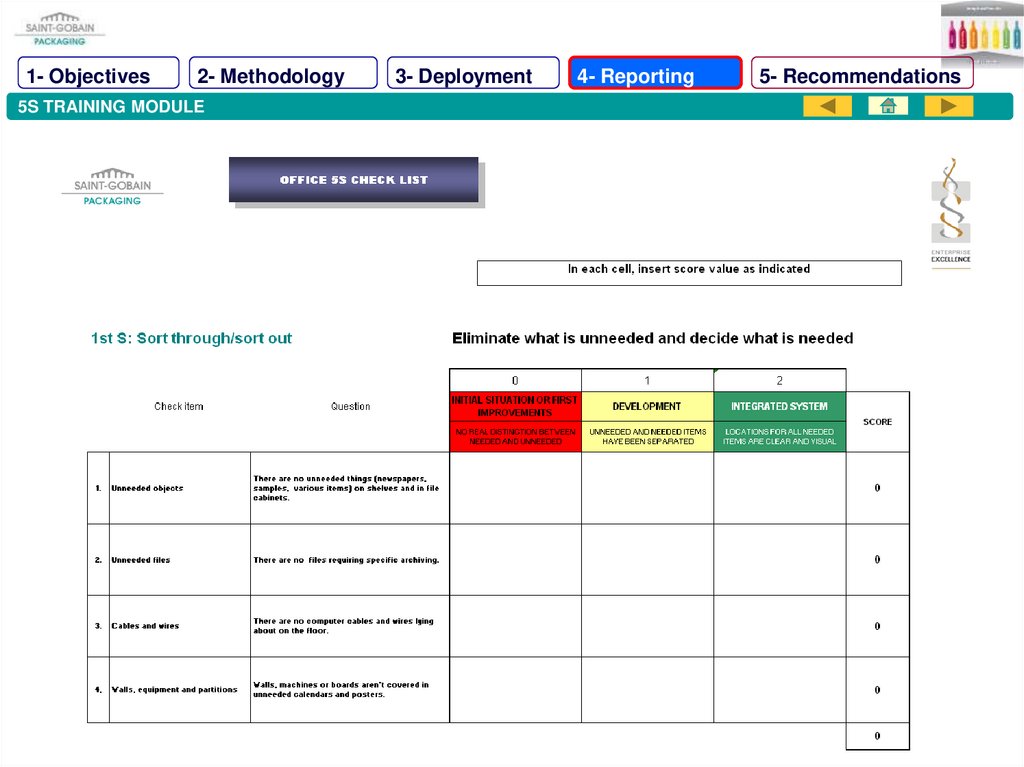Click the red Initial Situation header cell
Viewport: 1024px width, 767px height.
coord(515,406)
